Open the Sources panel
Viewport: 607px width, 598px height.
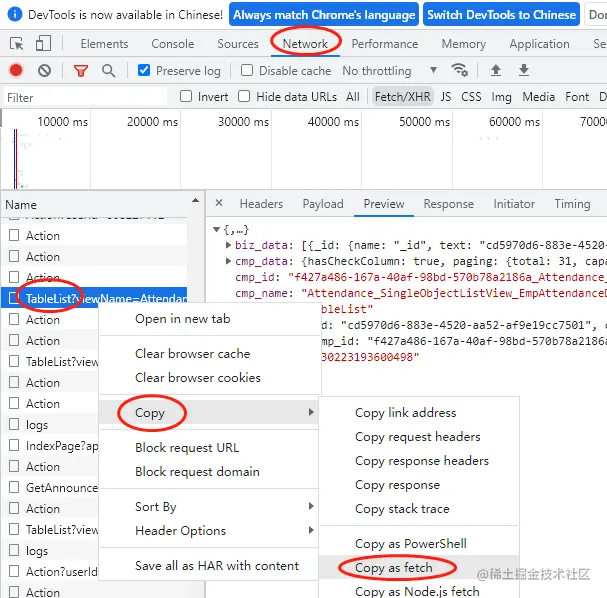238,44
